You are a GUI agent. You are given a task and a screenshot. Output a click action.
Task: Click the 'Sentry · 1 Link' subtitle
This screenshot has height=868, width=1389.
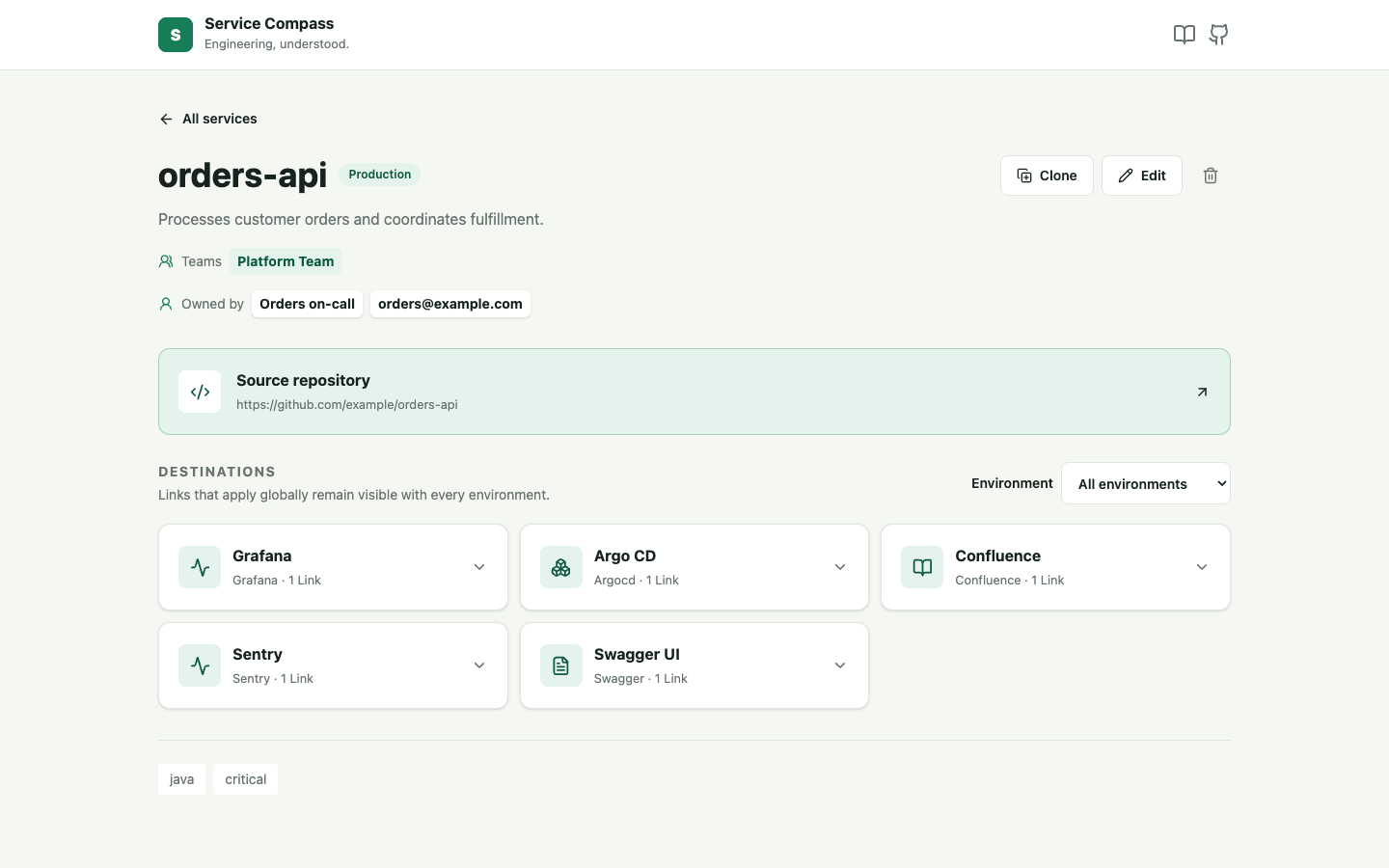[x=273, y=679]
